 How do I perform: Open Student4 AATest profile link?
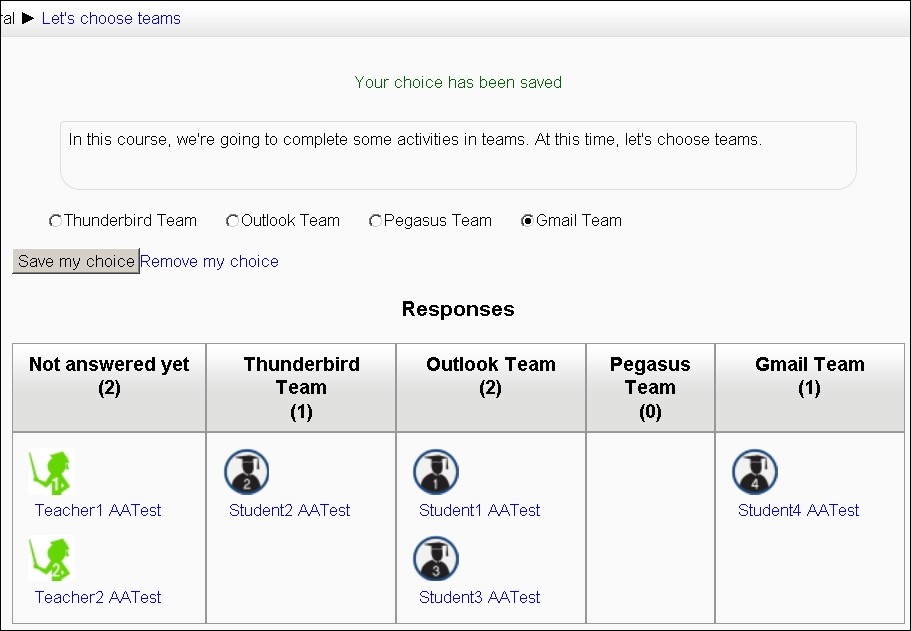[798, 510]
